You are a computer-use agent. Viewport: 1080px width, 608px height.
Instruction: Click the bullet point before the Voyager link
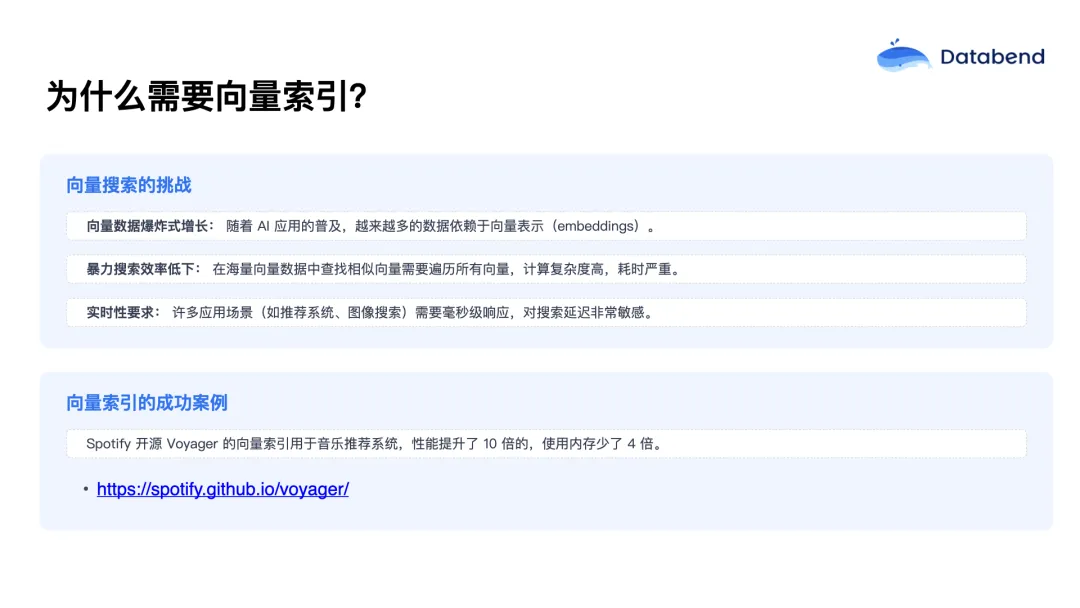pos(86,490)
